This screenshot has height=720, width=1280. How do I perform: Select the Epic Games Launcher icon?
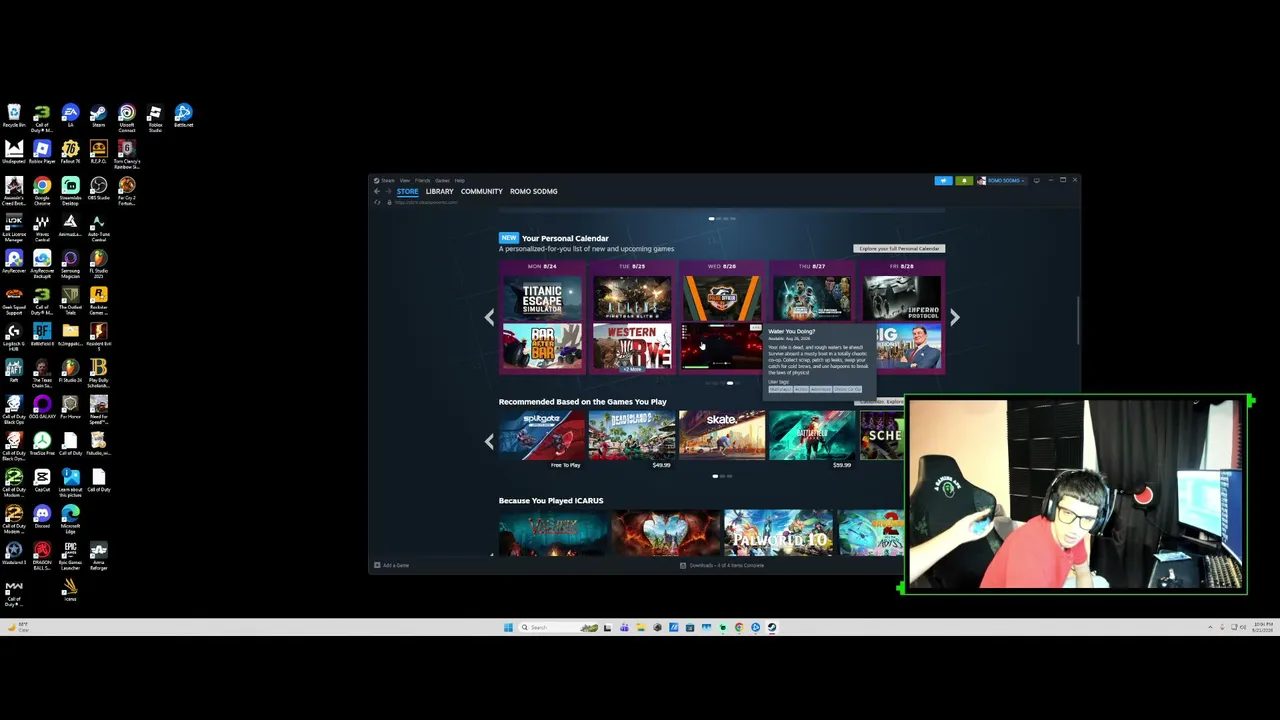70,556
